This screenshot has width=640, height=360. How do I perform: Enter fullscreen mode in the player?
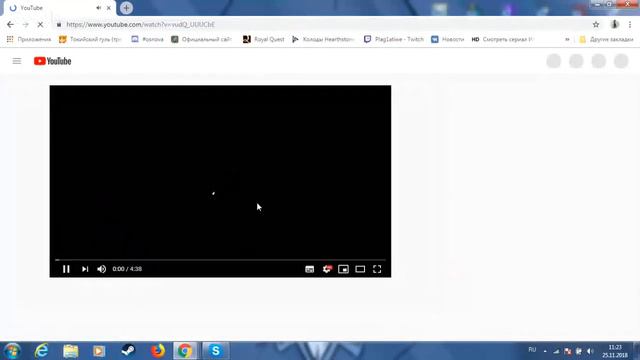377,269
